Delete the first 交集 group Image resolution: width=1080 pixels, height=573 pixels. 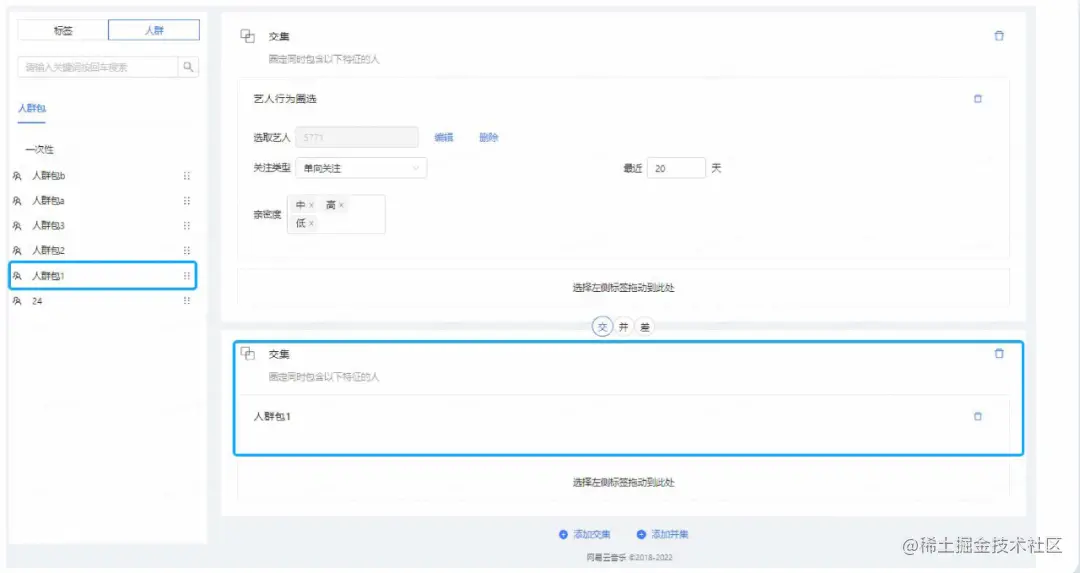click(999, 36)
